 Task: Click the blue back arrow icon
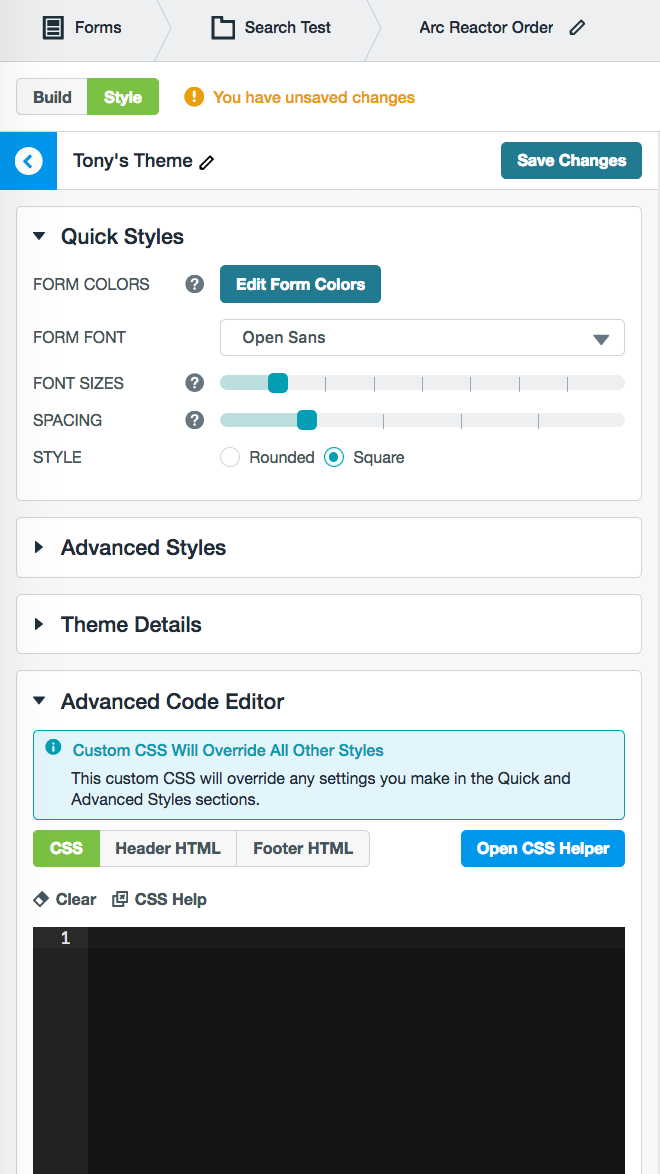pos(29,161)
